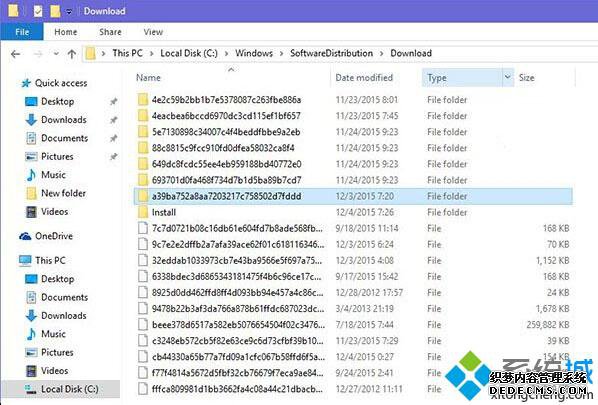Open the Share ribbon tab

pyautogui.click(x=110, y=32)
